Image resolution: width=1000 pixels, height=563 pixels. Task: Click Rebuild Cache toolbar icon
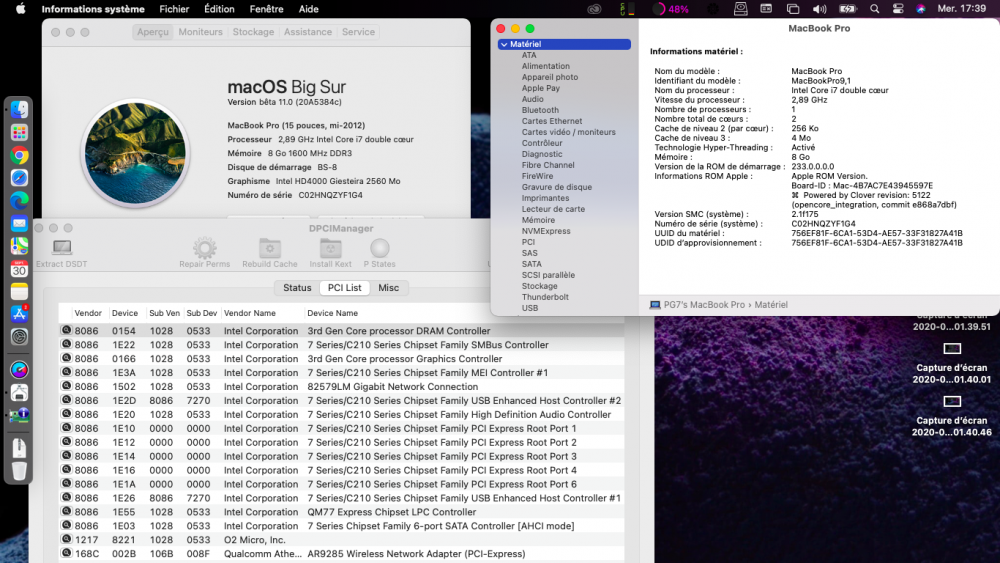tap(270, 247)
